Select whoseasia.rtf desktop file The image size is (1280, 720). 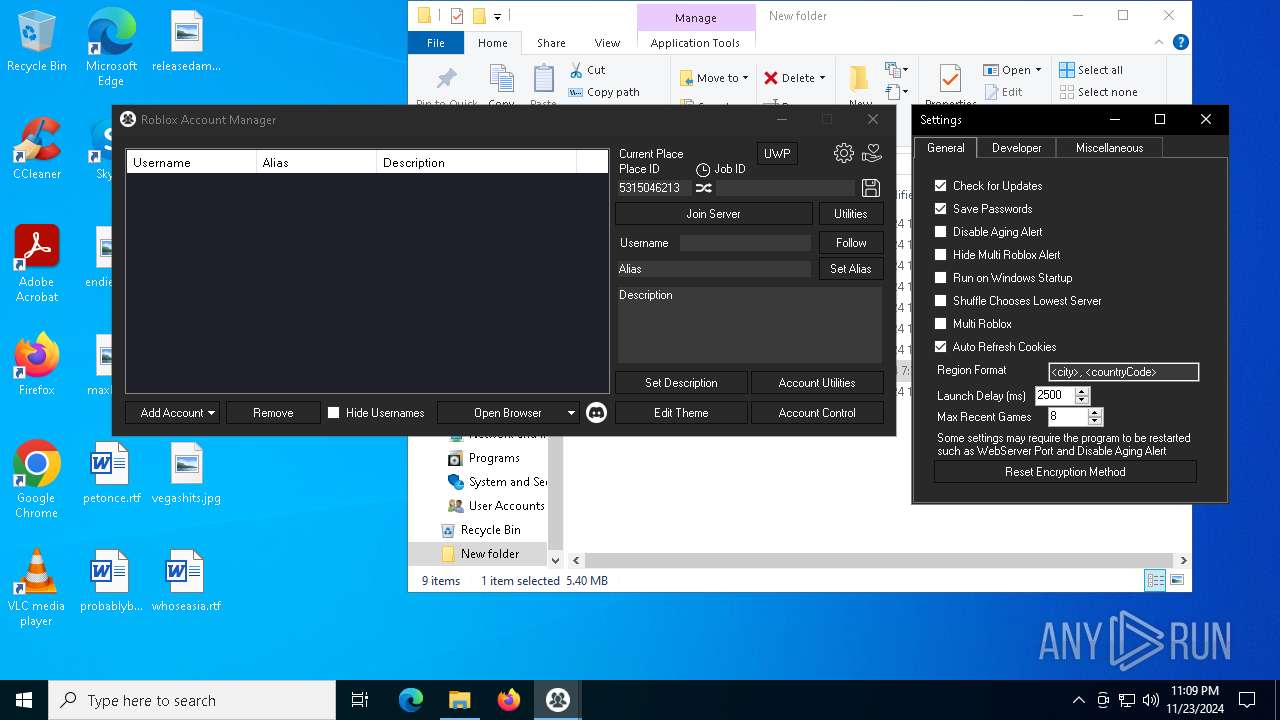click(186, 582)
